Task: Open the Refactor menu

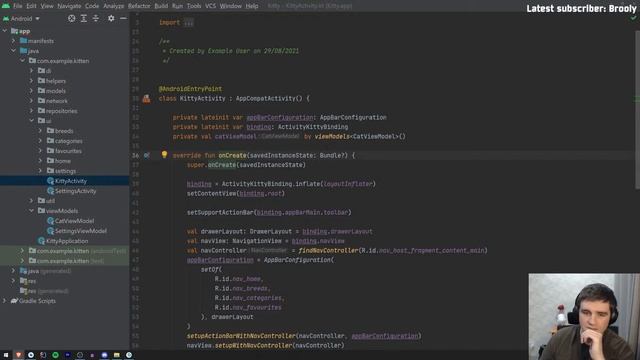Action: 139,6
